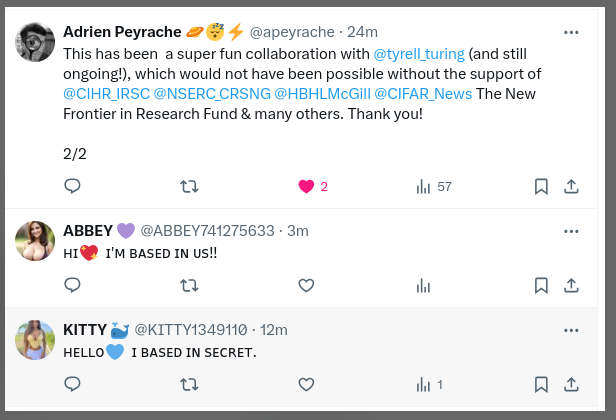Open more options on Adrien's tweet

click(x=572, y=32)
